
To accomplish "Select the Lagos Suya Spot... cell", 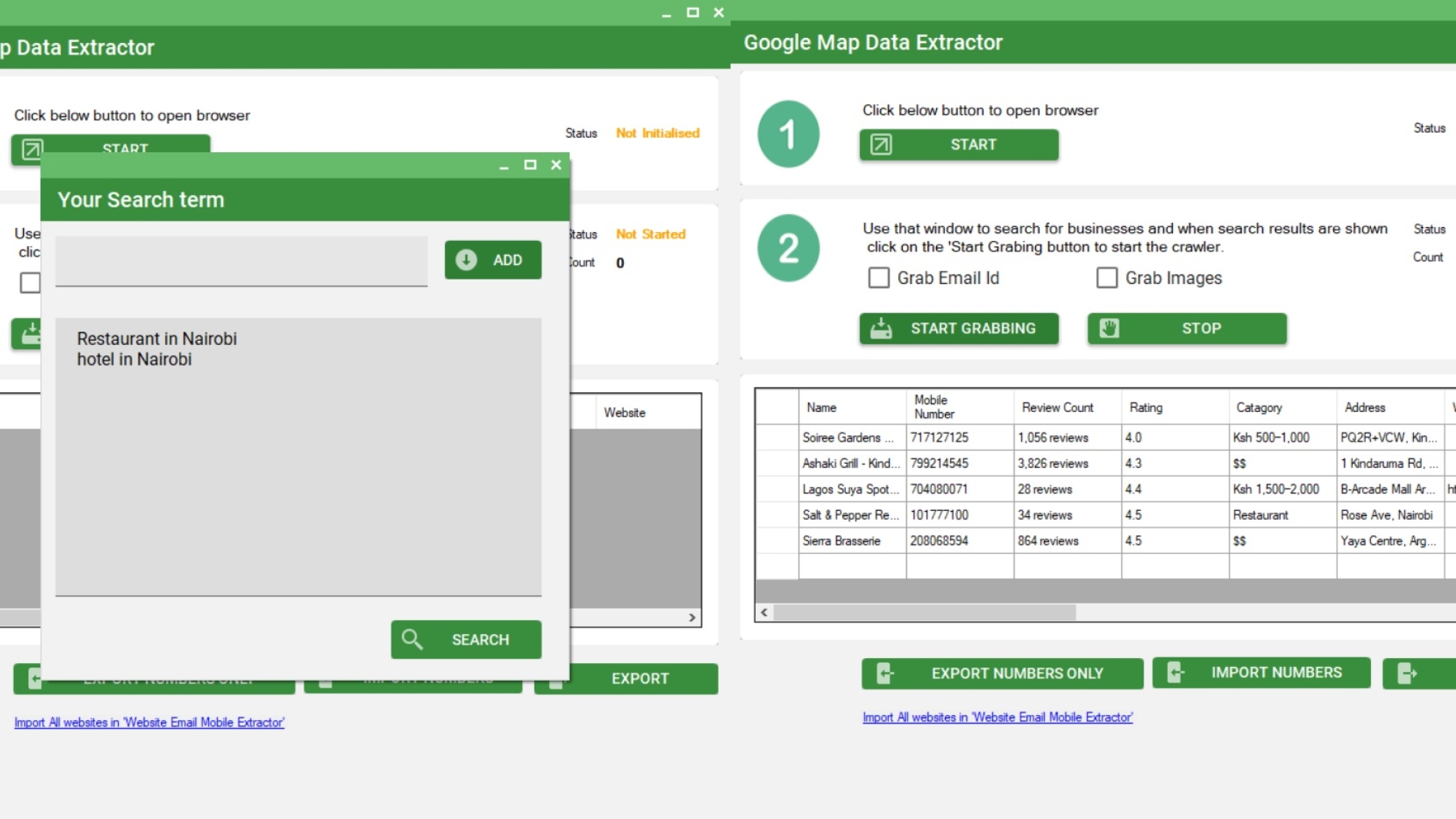I will pos(852,489).
